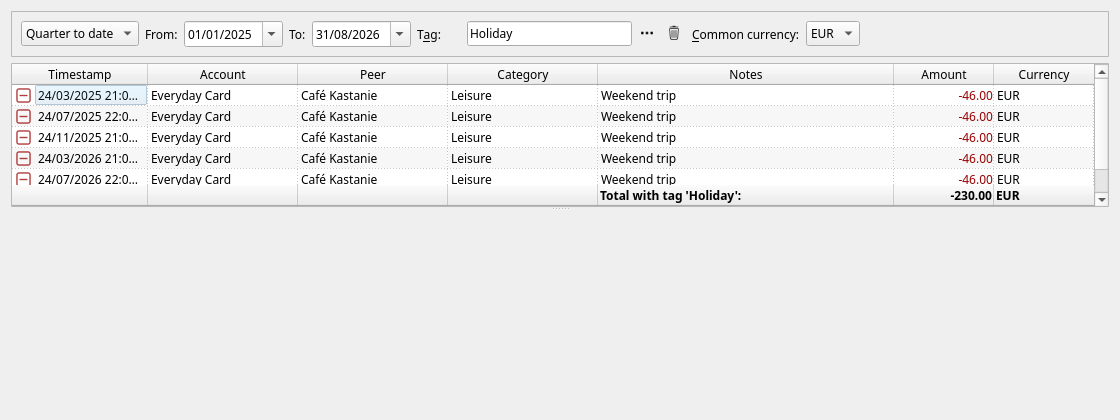Open the Quarter to date period dropdown

[x=80, y=34]
